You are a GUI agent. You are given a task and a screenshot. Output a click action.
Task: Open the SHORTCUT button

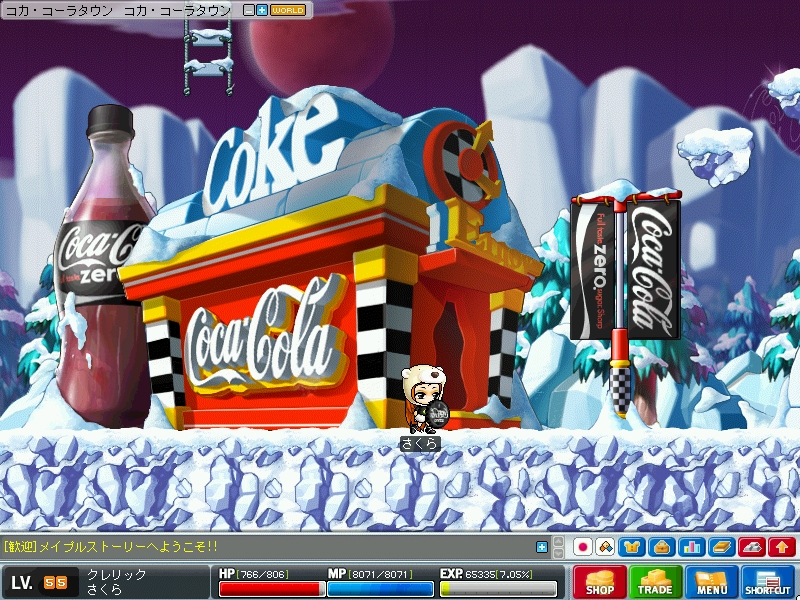point(767,582)
